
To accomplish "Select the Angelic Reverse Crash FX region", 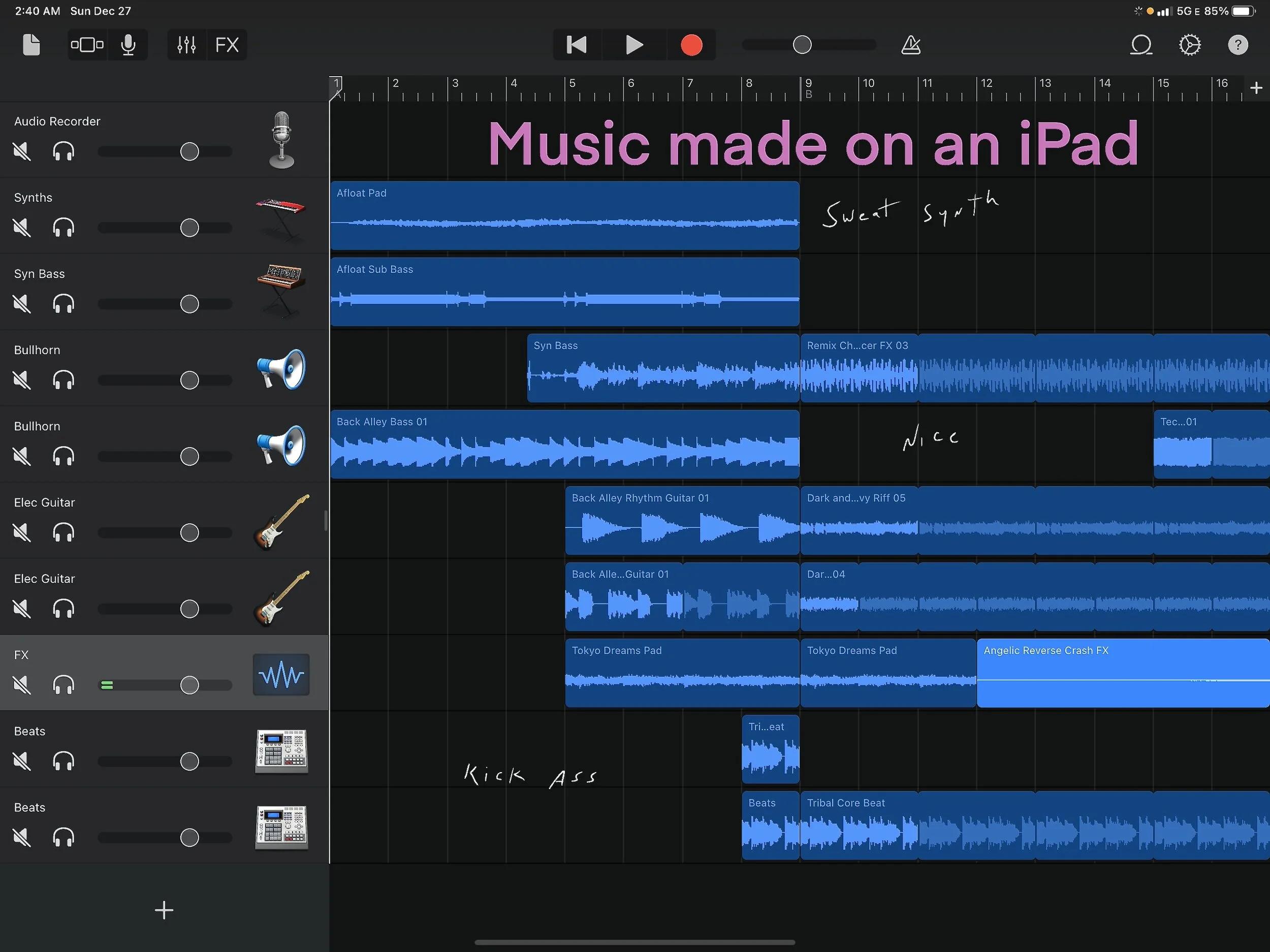I will (1123, 673).
